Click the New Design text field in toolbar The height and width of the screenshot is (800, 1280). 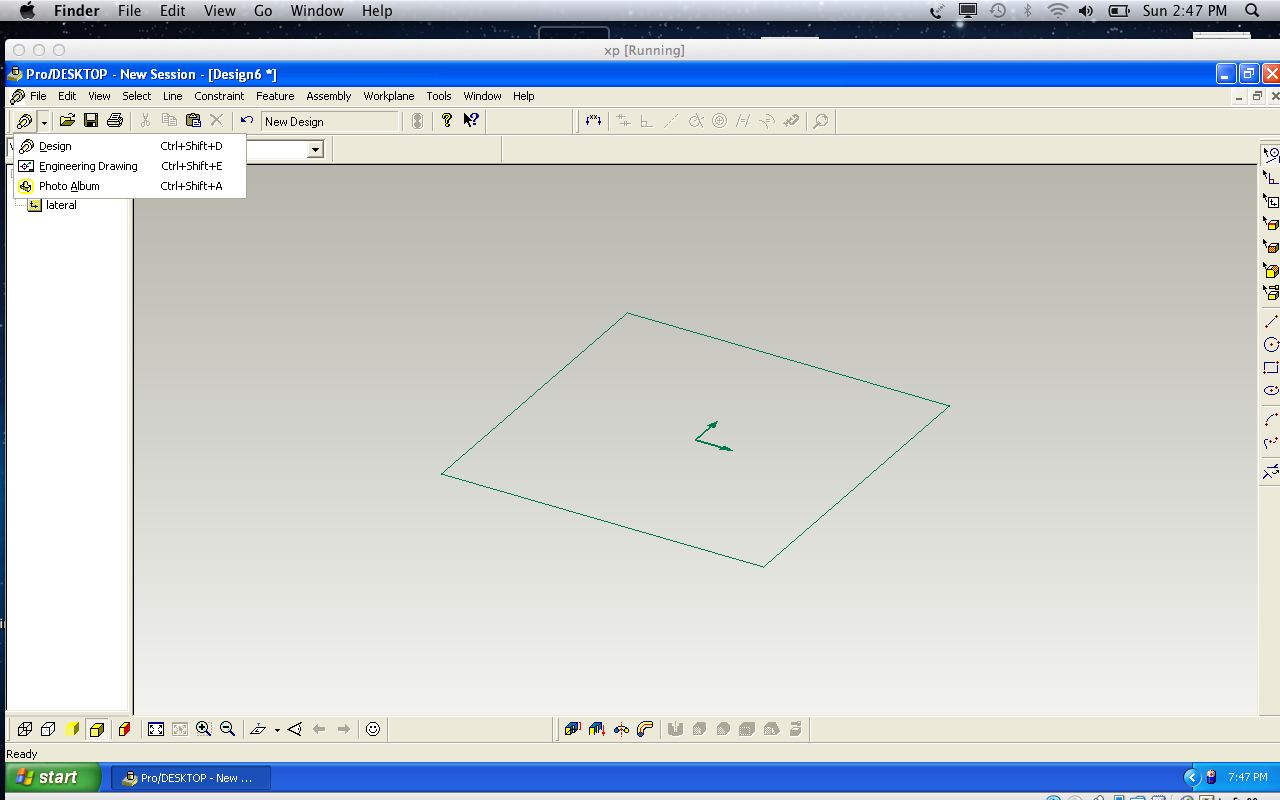330,121
